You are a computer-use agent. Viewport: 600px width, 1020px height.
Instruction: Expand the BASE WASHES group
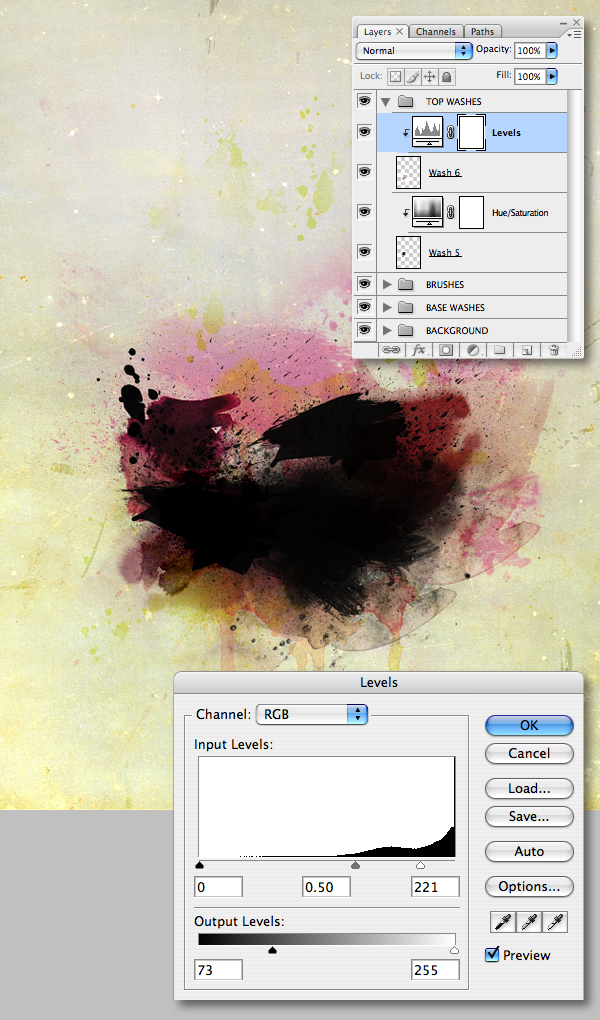click(387, 307)
